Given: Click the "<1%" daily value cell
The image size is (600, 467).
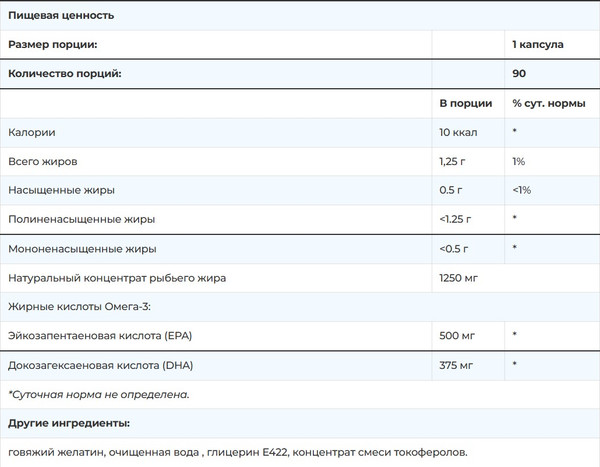Looking at the screenshot, I should 521,190.
